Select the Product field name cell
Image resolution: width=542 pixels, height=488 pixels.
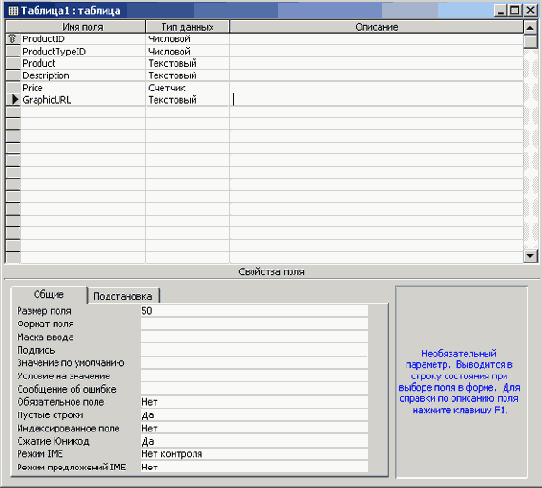(83, 63)
